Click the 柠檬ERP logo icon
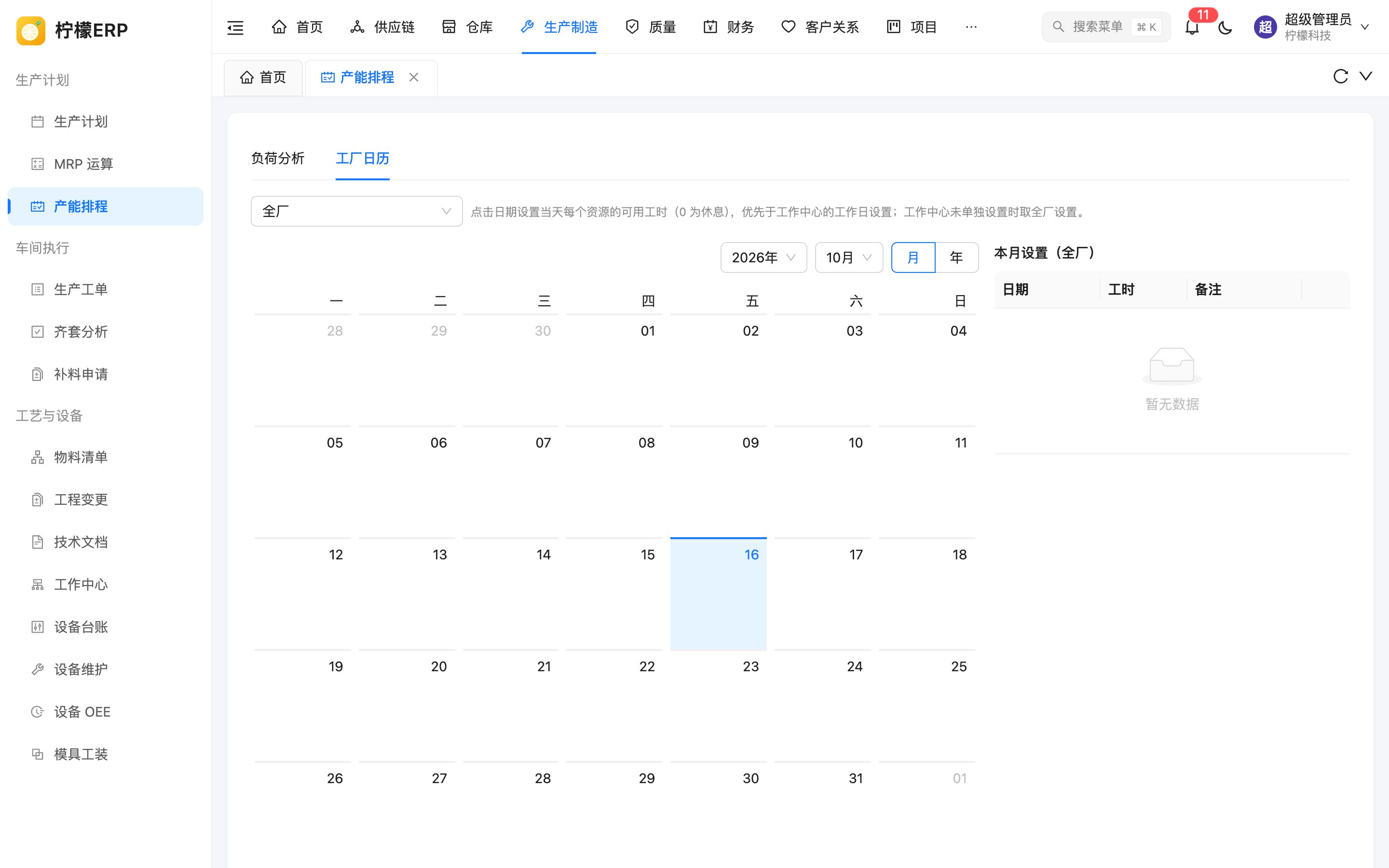The image size is (1389, 868). (x=30, y=30)
